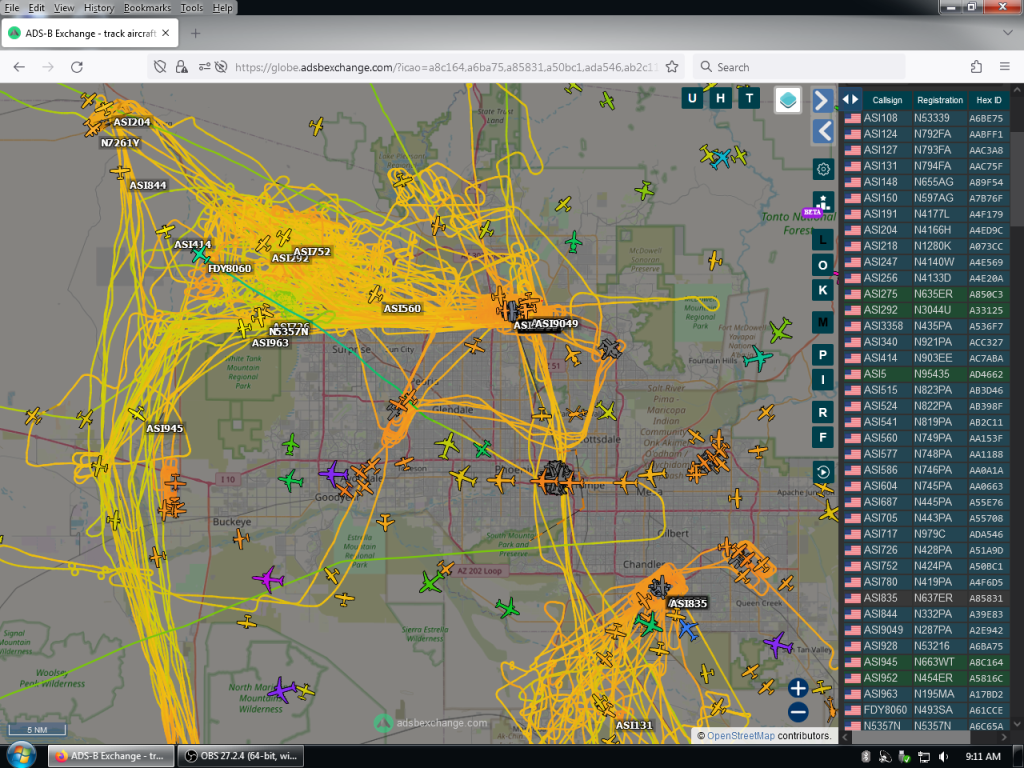Open Windows Start button
1024x768 pixels.
(21, 756)
